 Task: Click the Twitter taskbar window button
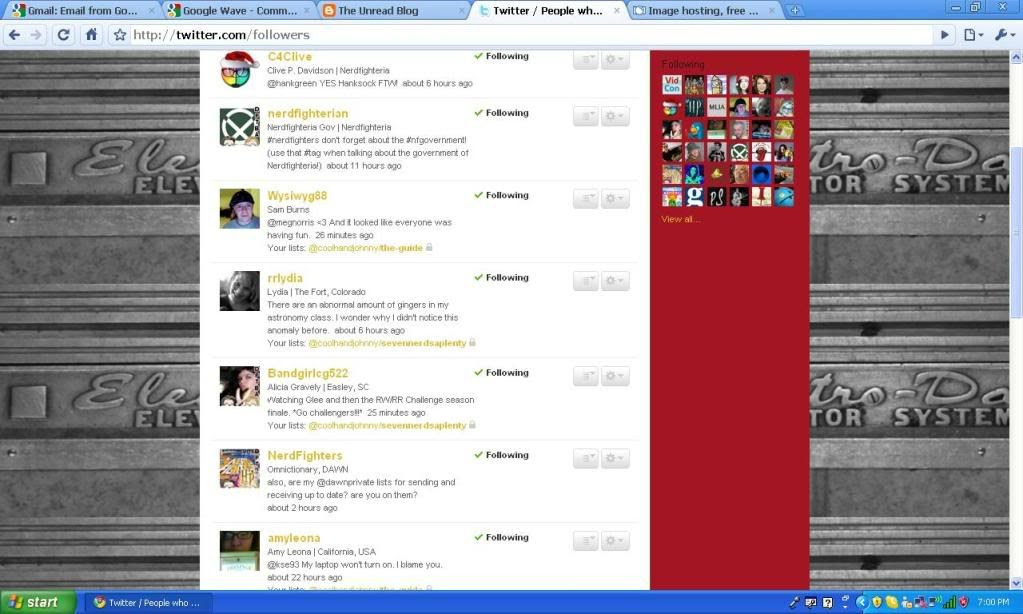147,602
